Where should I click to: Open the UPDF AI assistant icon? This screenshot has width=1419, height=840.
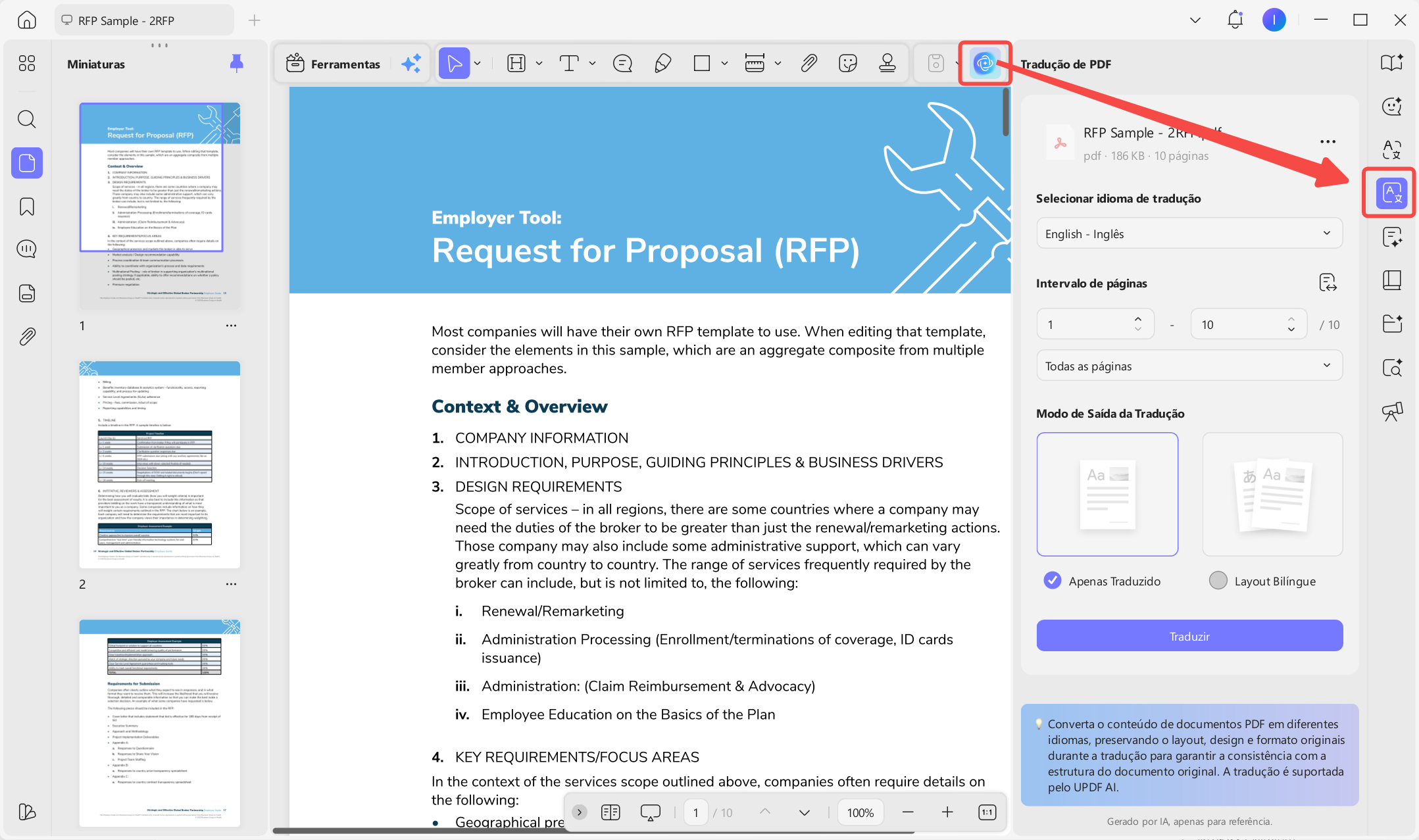click(x=985, y=63)
